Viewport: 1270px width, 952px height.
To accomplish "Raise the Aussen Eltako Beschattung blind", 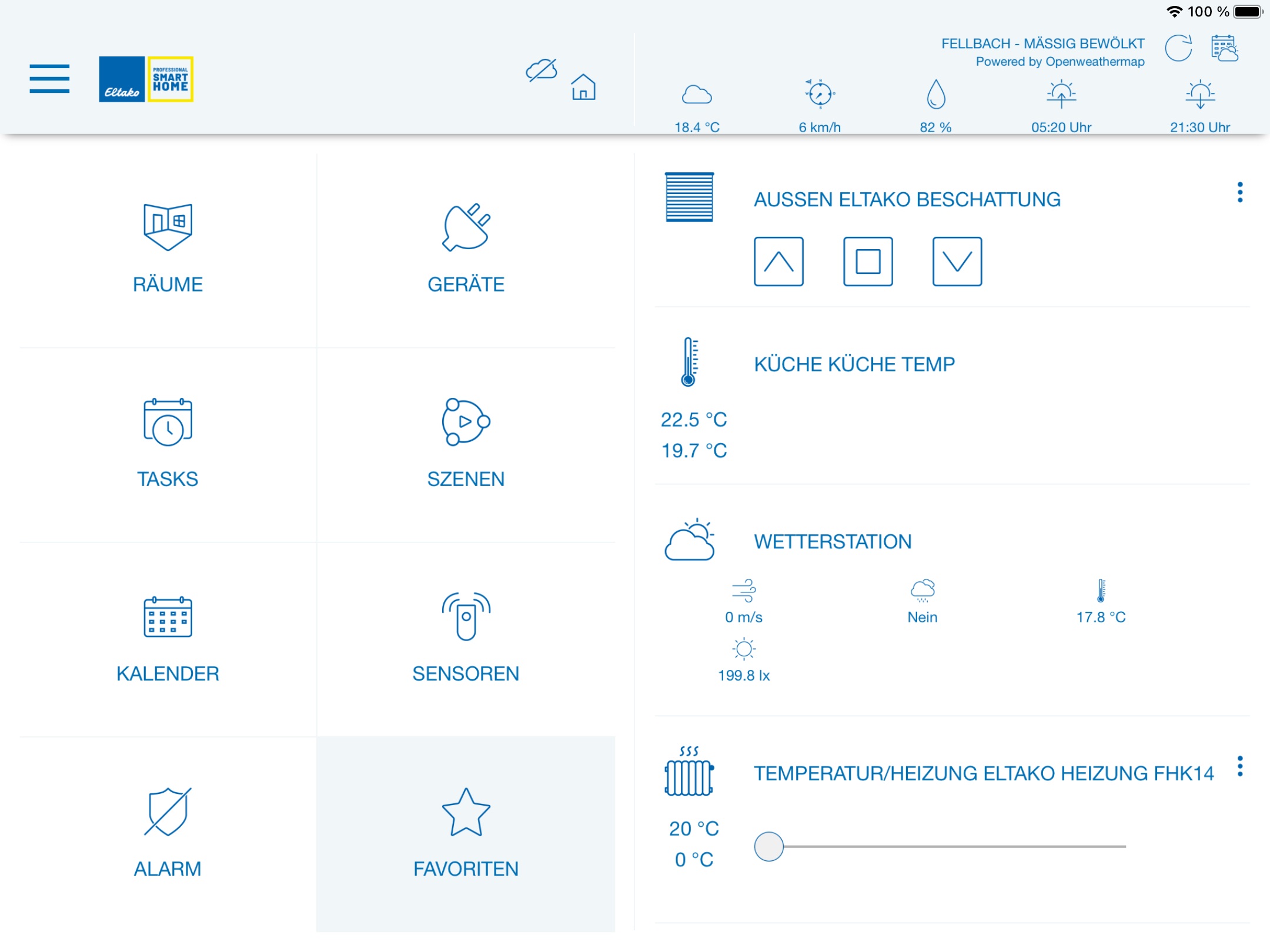I will [x=778, y=262].
